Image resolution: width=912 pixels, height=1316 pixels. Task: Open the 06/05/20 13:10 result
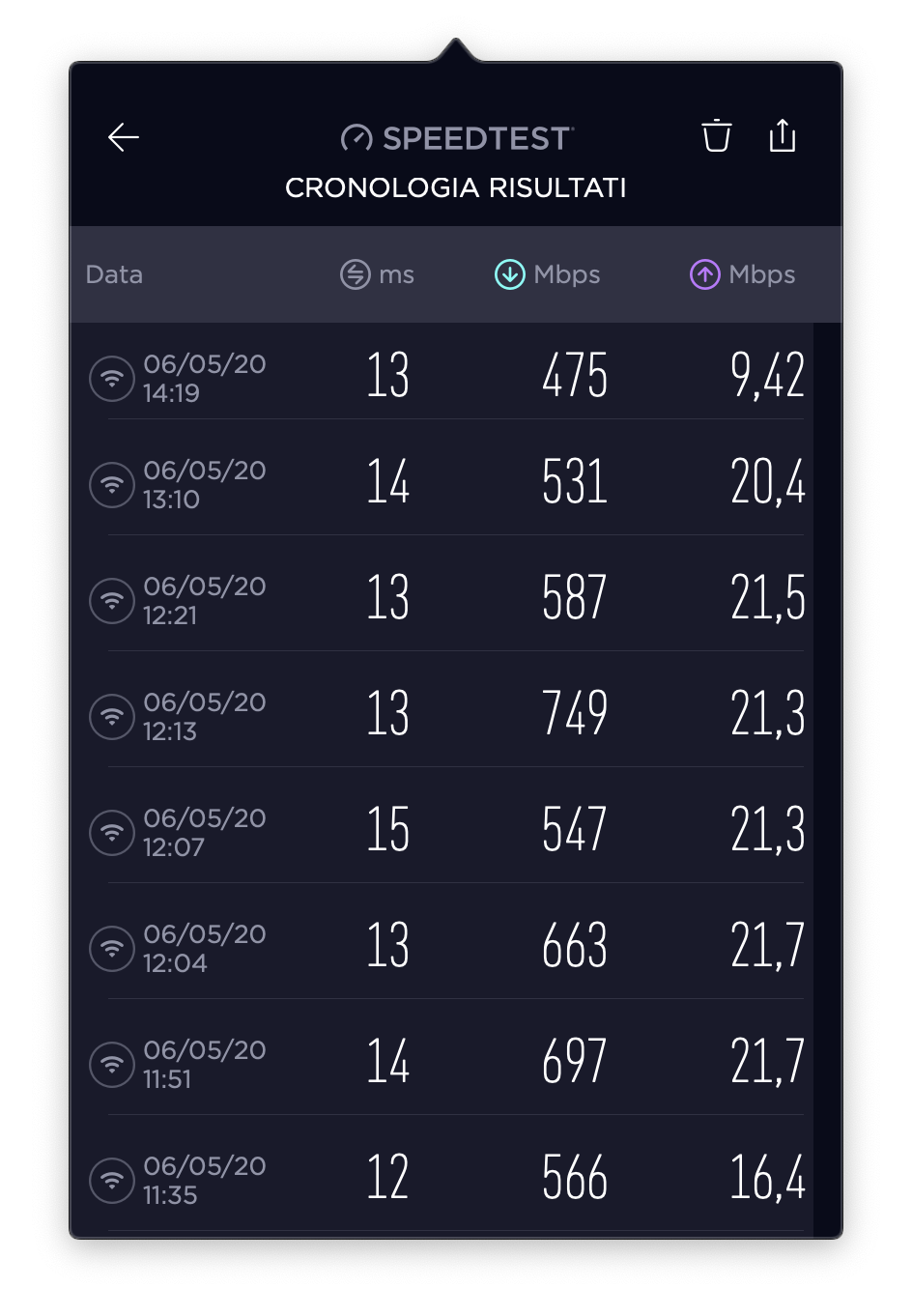[204, 484]
